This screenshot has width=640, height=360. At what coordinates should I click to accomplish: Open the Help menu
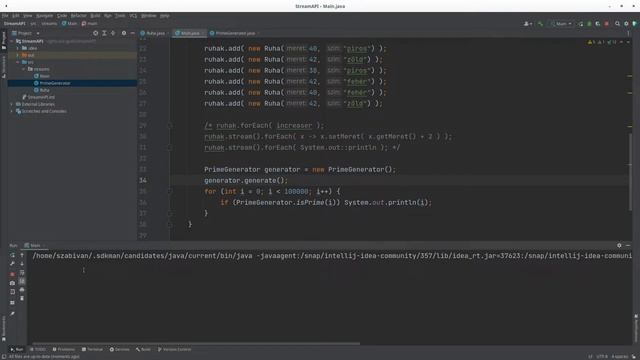[164, 16]
